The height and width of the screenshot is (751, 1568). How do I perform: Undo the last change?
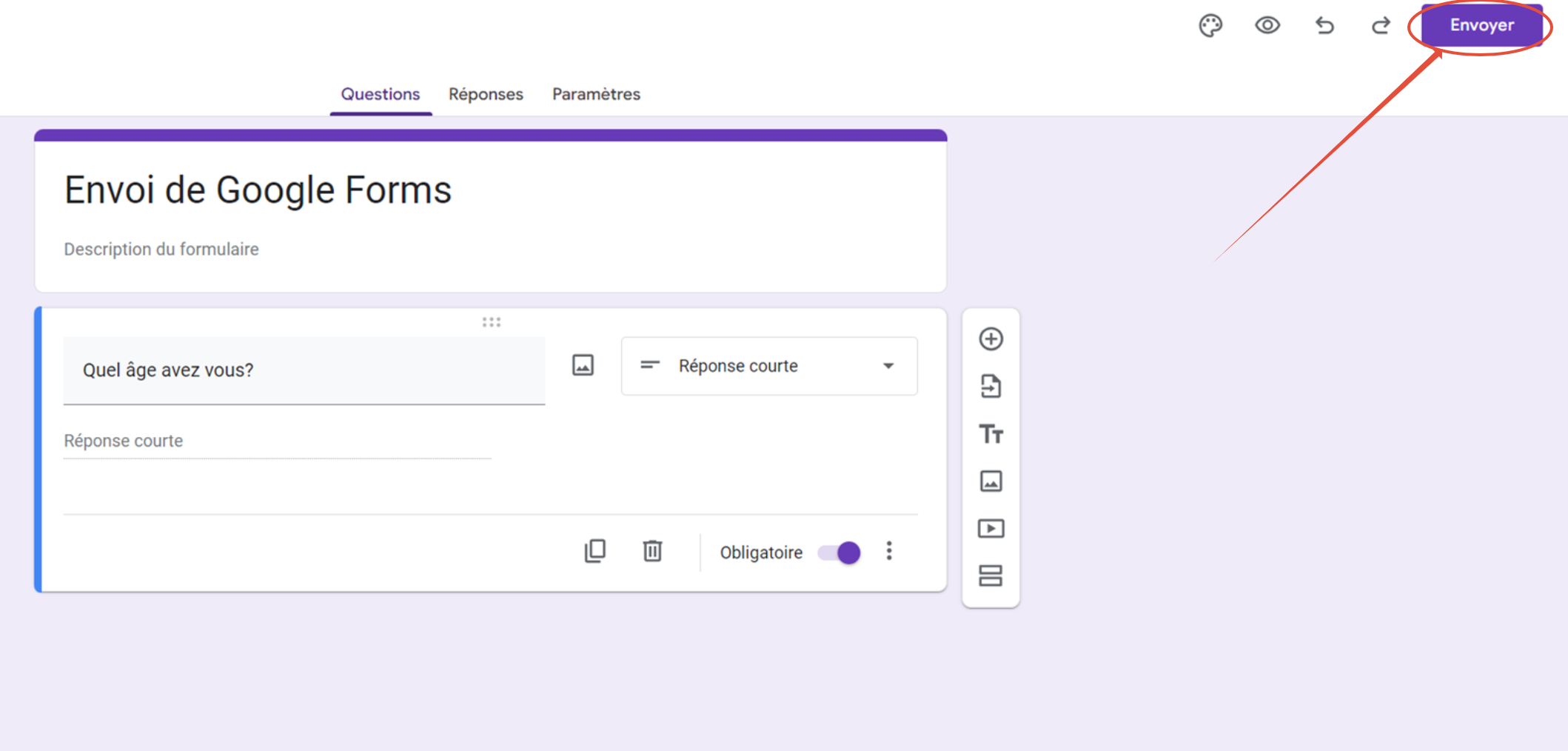coord(1324,26)
